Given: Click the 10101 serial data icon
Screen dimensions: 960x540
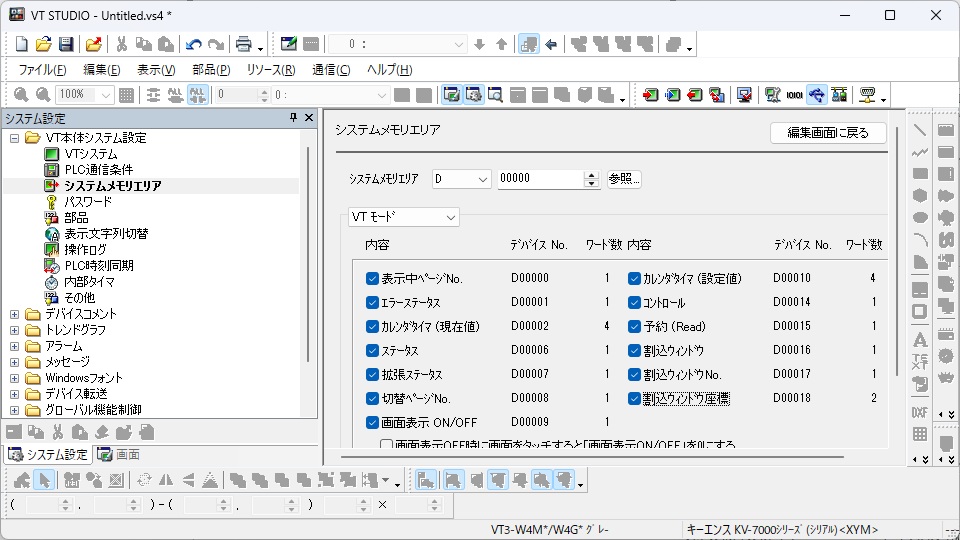Looking at the screenshot, I should [x=795, y=95].
